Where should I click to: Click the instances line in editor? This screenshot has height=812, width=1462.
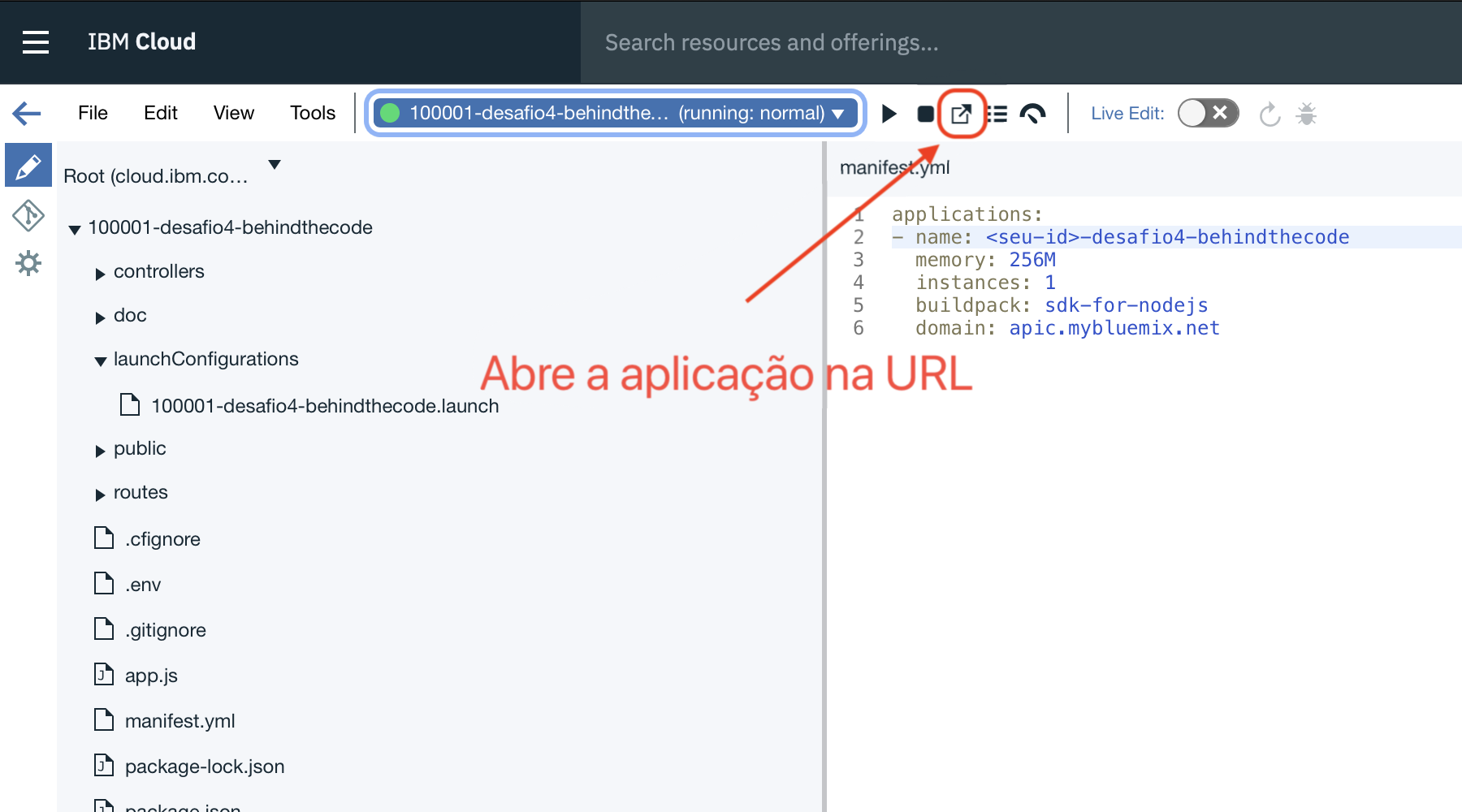(x=985, y=283)
